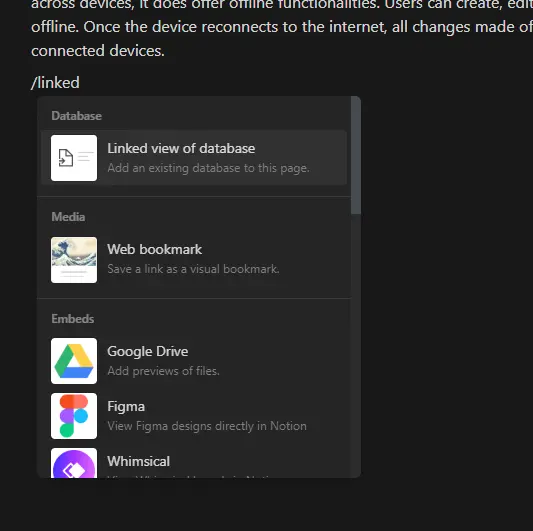Click the slash command menu scrollbar
The image size is (533, 531).
[x=356, y=156]
